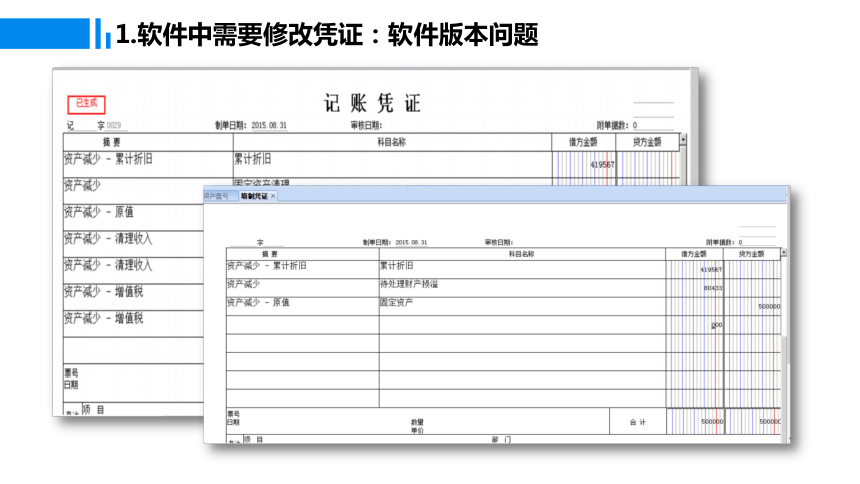Click debit total 500000 beside 合计

pos(712,422)
